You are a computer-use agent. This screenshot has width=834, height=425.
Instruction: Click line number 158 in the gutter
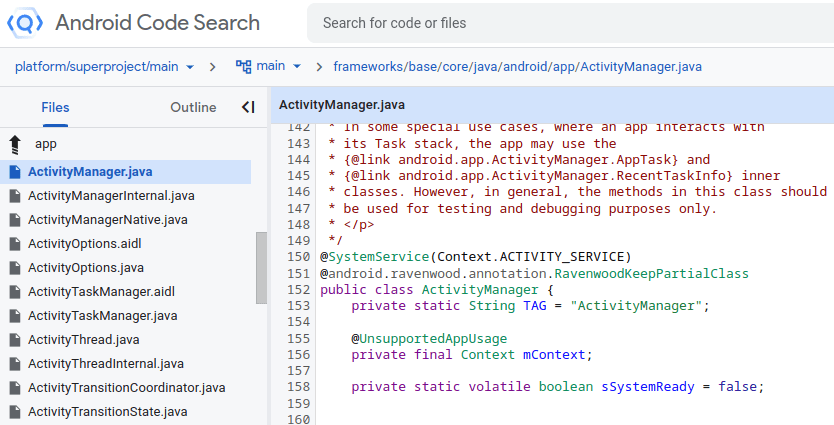point(298,387)
